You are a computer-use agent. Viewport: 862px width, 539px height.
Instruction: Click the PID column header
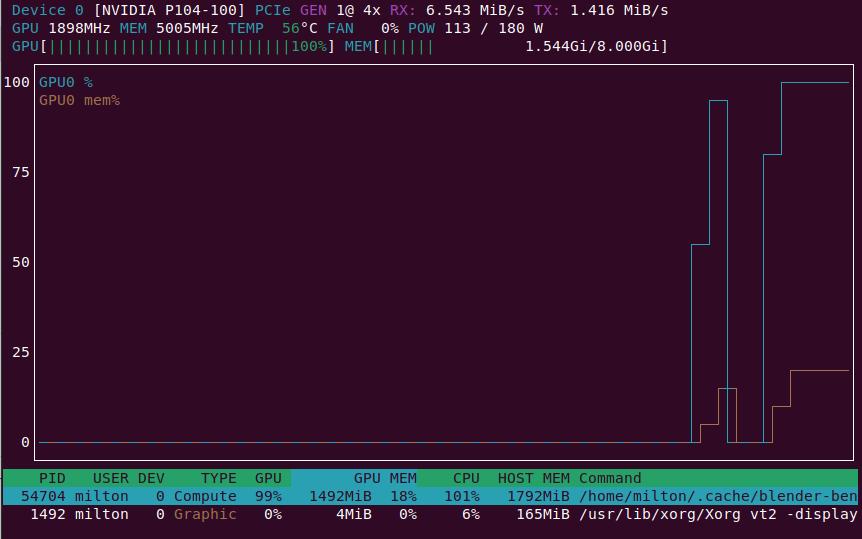pos(51,478)
